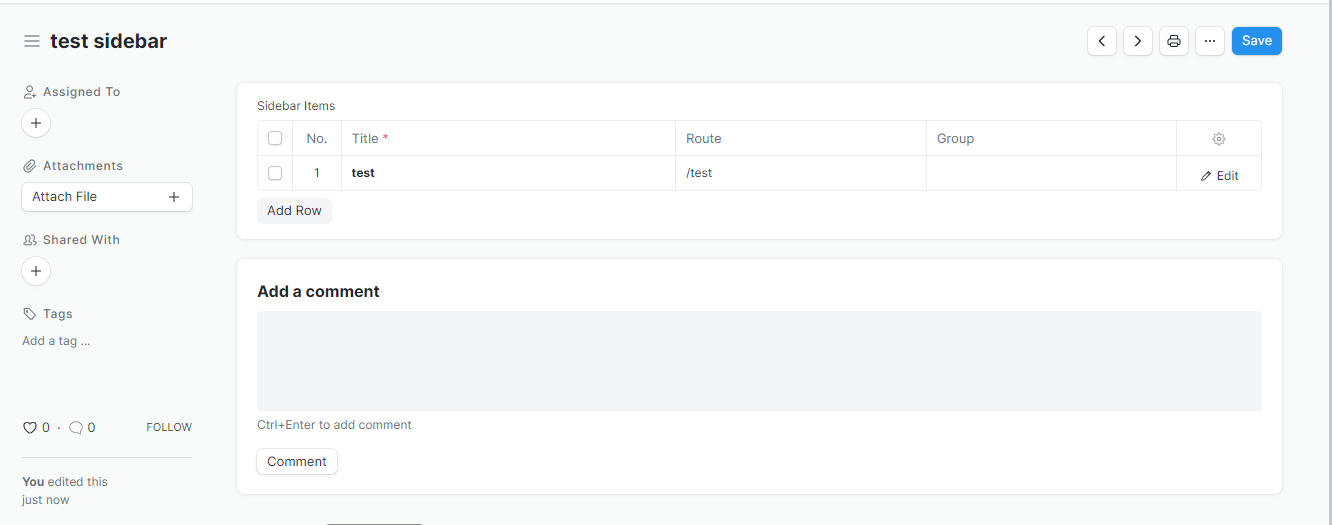Click the Add a tag field
The image size is (1332, 525).
pyautogui.click(x=57, y=341)
